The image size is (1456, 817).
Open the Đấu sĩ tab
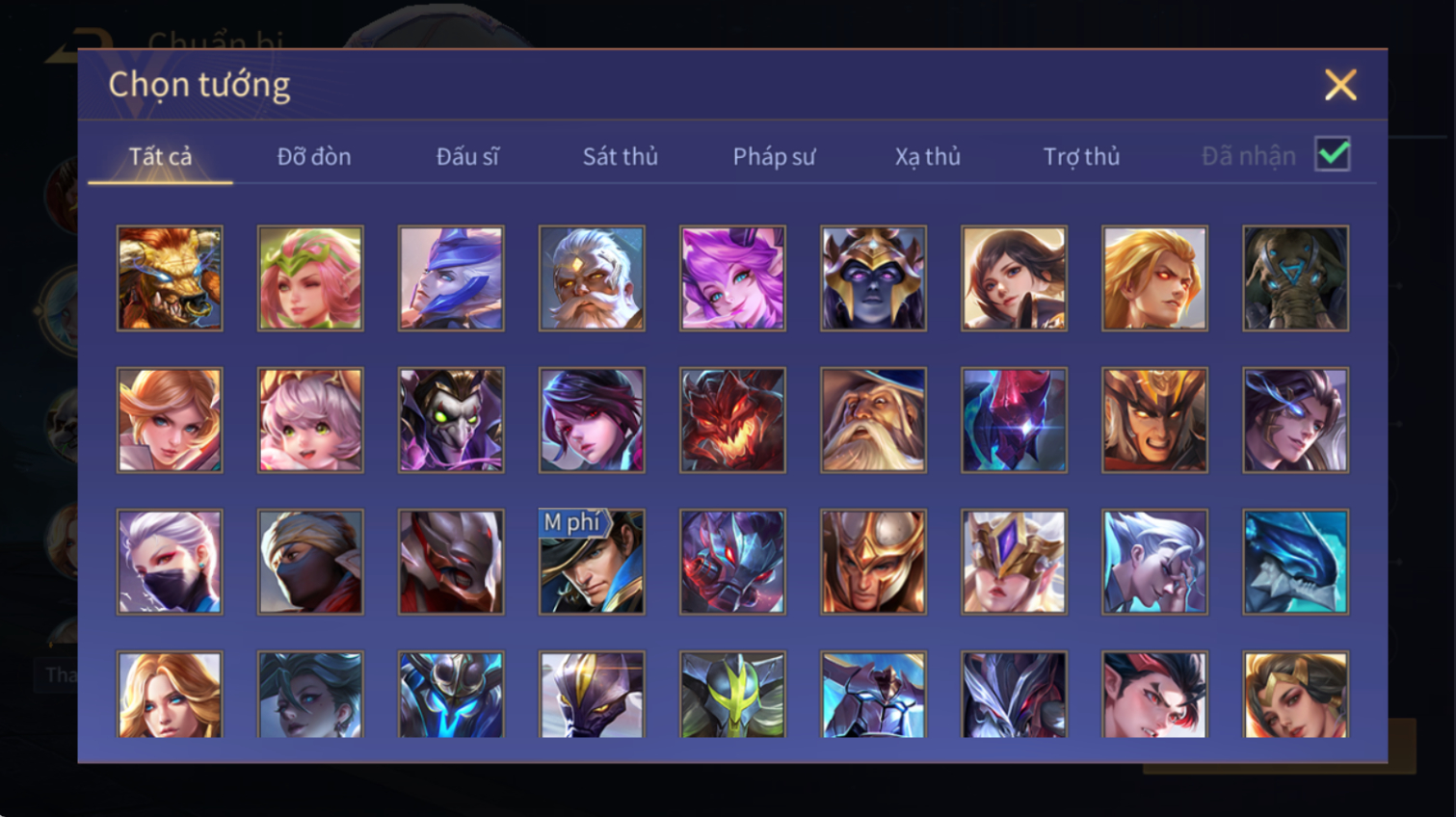tap(467, 156)
